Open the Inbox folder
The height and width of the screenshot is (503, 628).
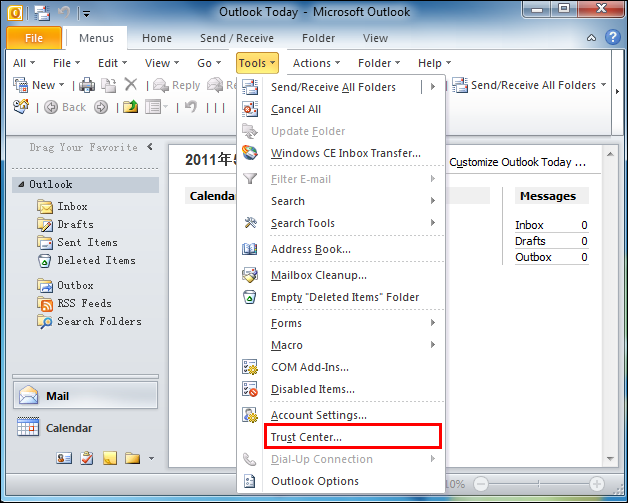coord(62,206)
